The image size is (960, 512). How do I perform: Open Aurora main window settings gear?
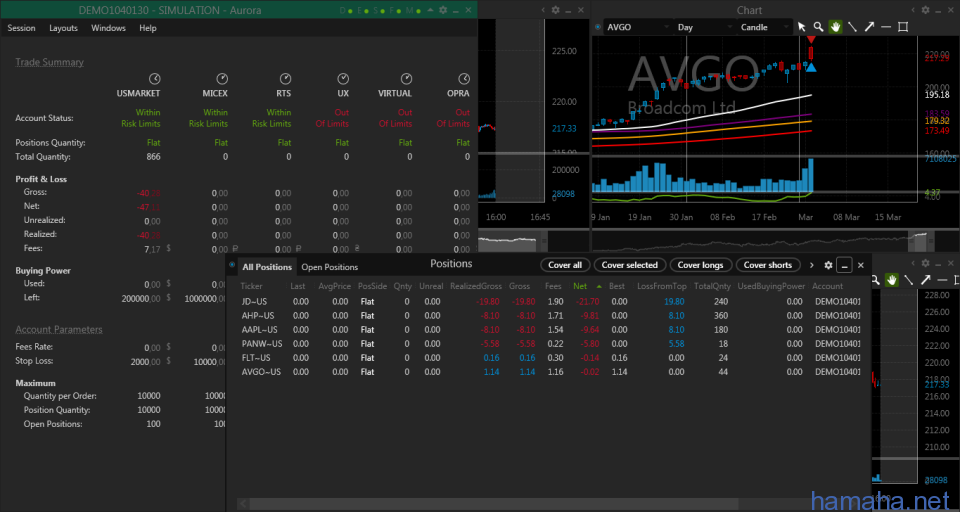click(443, 10)
